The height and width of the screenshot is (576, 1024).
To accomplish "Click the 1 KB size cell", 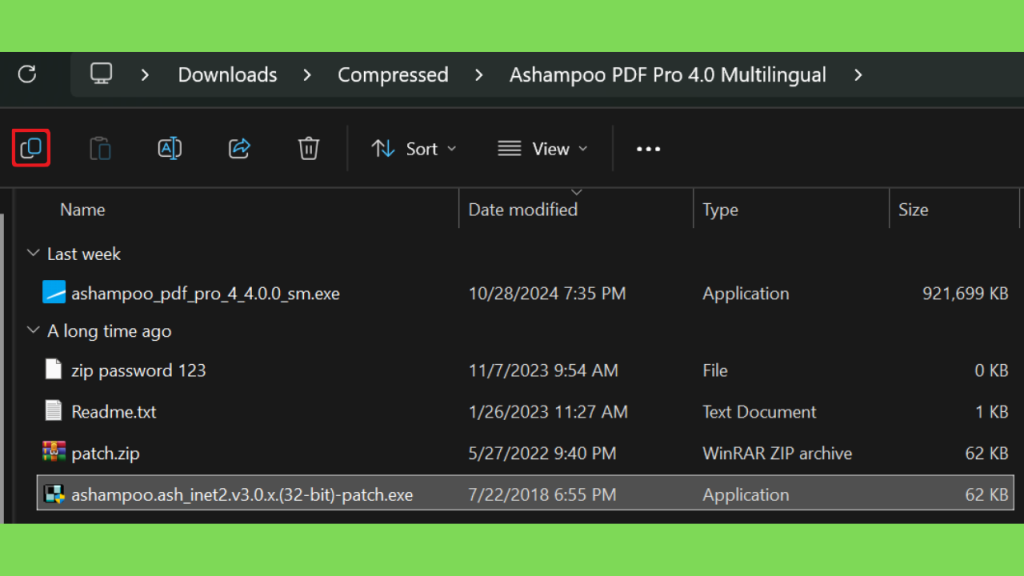I will 992,411.
